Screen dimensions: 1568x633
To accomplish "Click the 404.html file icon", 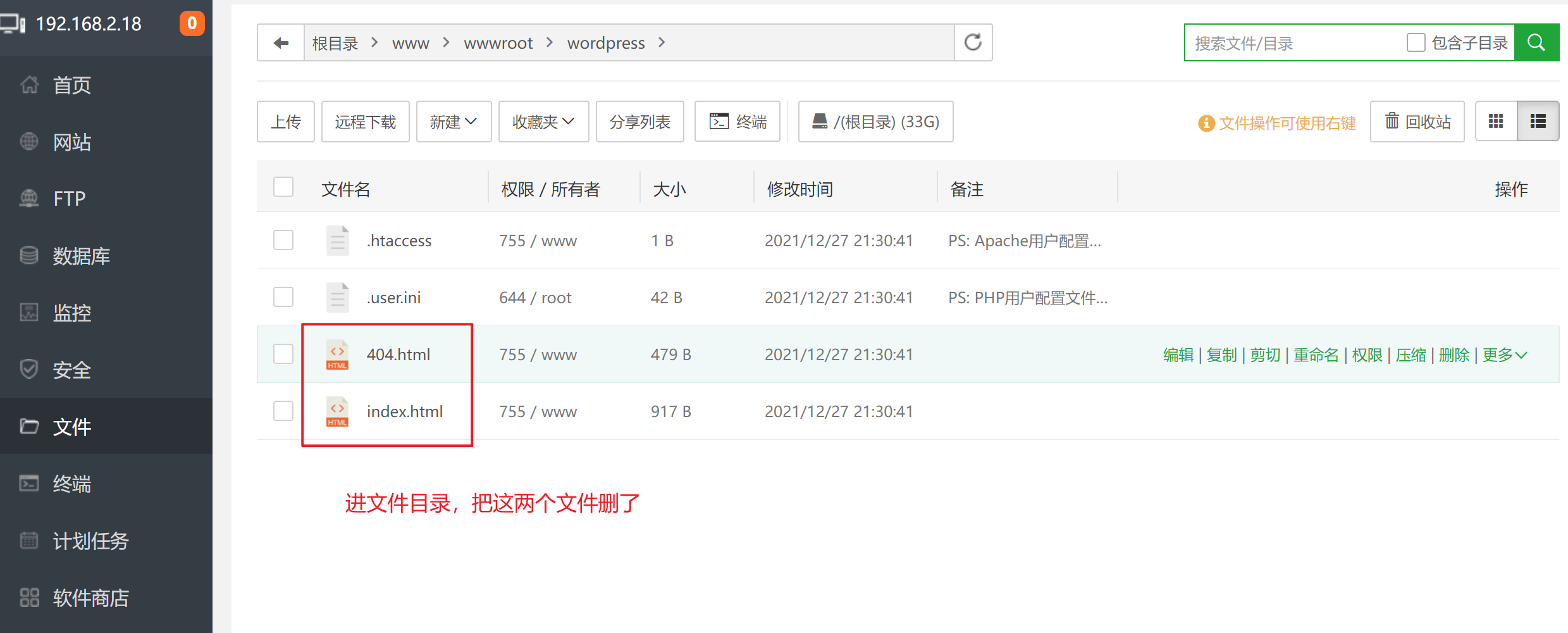I will (x=337, y=355).
